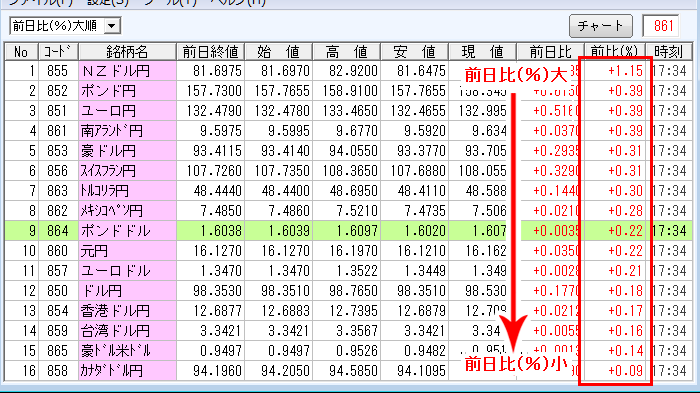The width and height of the screenshot is (700, 393).
Task: Click high price 108.3650
Action: pyautogui.click(x=350, y=171)
